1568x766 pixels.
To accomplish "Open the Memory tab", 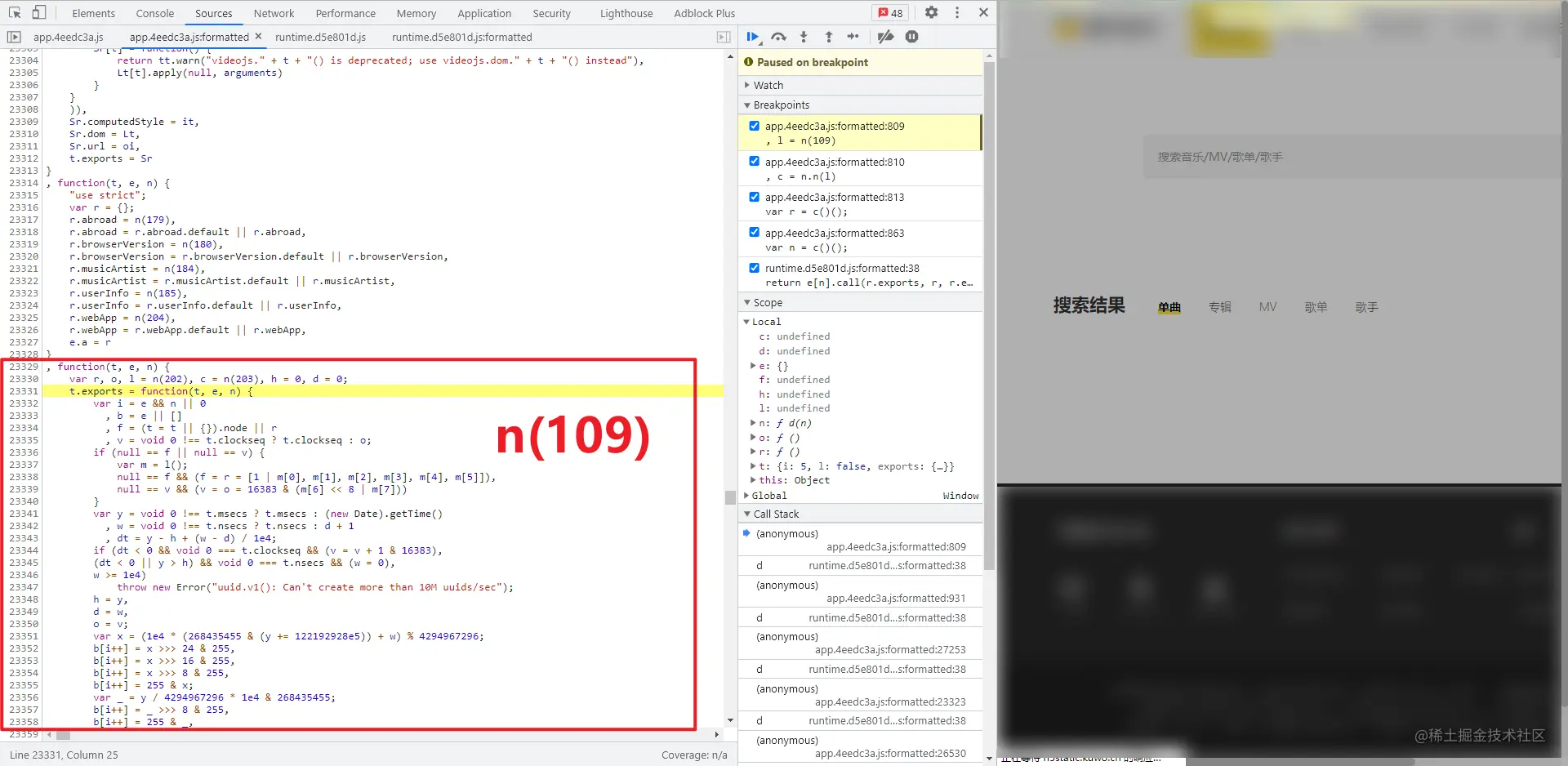I will click(416, 13).
